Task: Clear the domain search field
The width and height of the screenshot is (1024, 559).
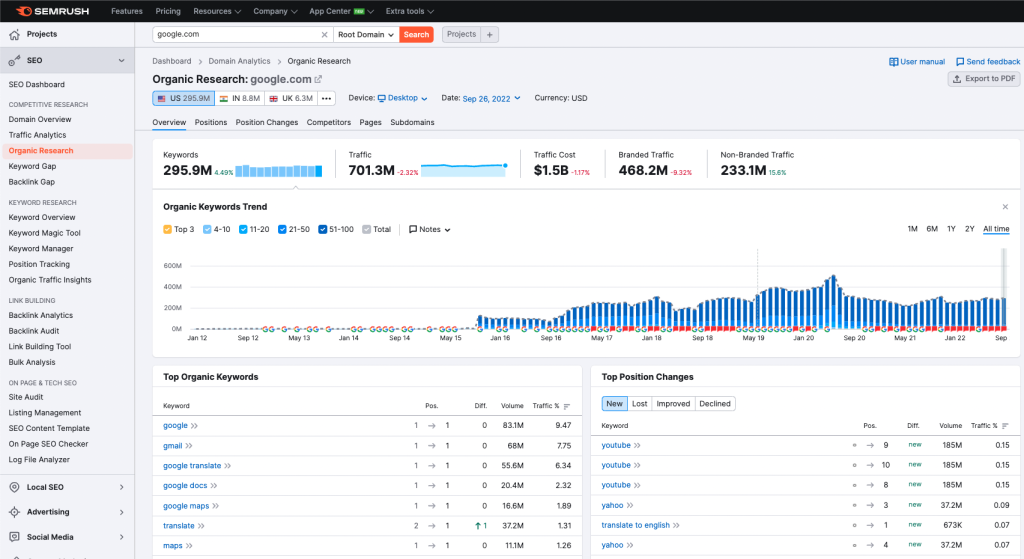Action: point(325,35)
